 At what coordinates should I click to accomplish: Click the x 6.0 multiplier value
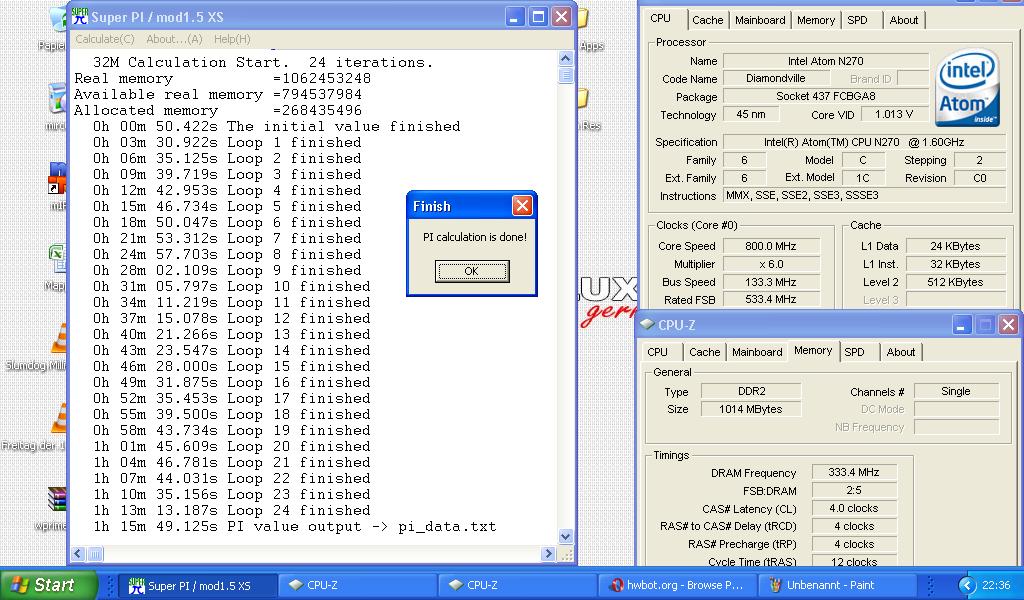771,264
